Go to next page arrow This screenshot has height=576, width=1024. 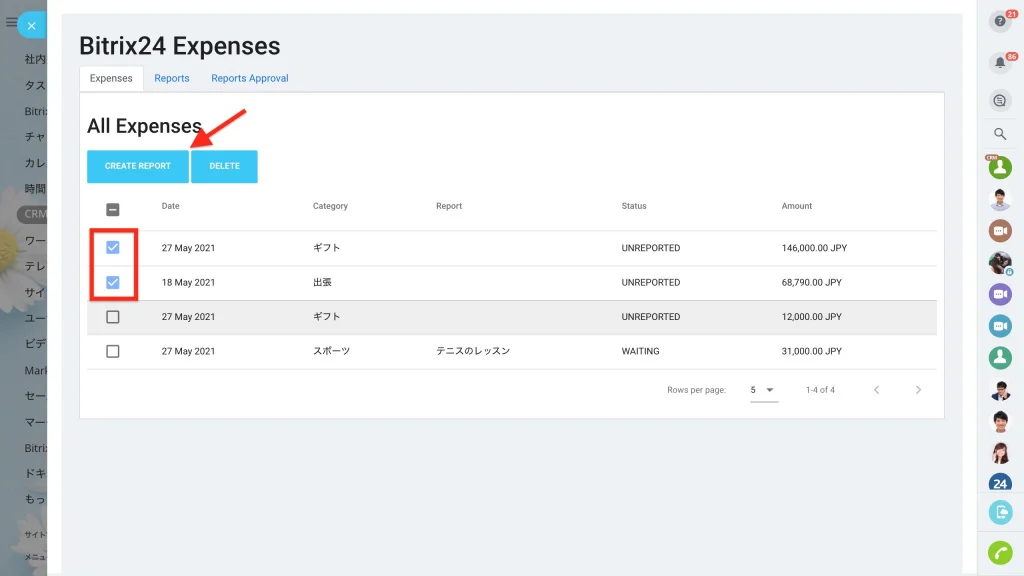pyautogui.click(x=918, y=390)
